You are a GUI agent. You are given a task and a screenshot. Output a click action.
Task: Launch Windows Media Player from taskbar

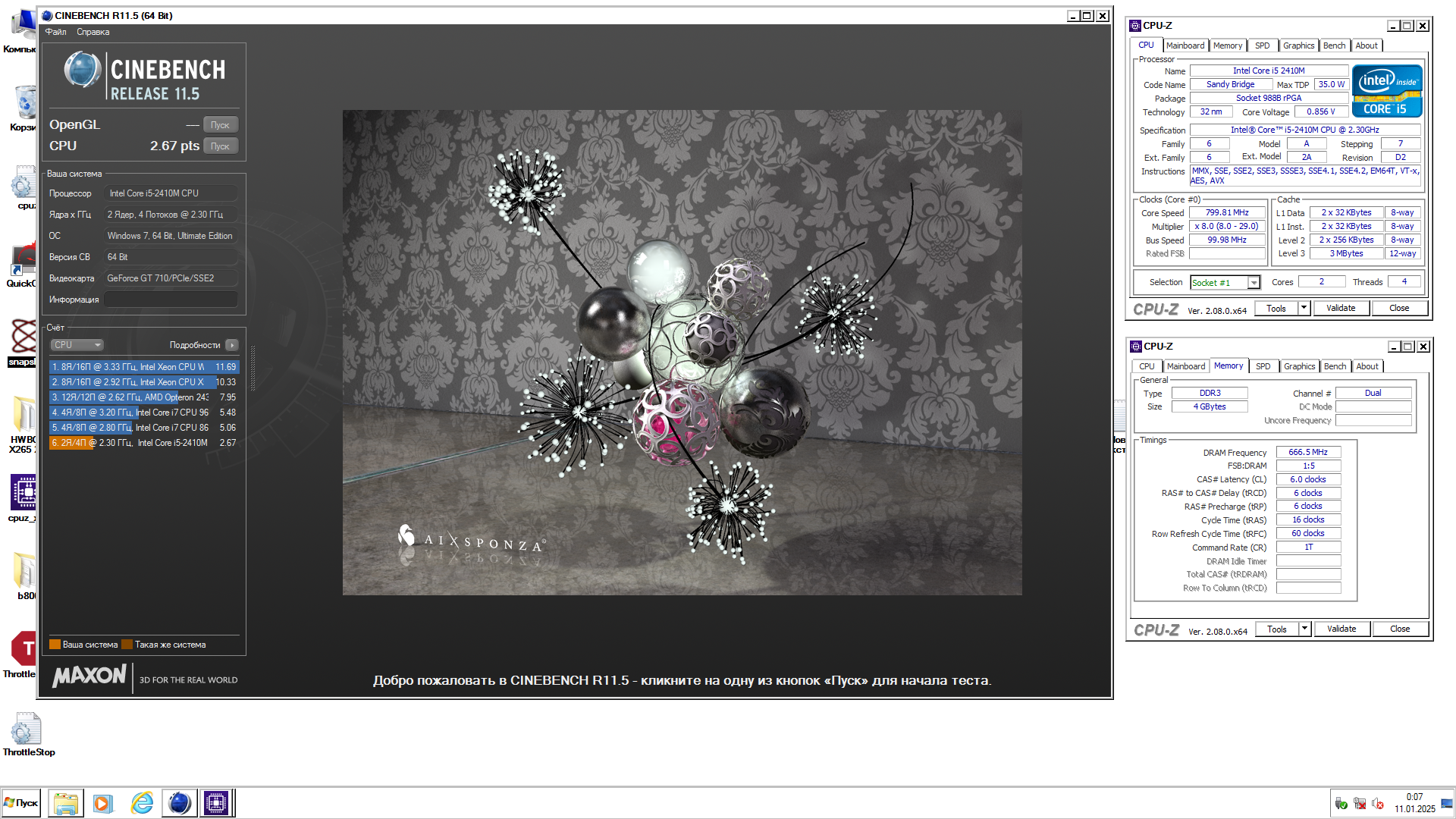click(x=103, y=803)
